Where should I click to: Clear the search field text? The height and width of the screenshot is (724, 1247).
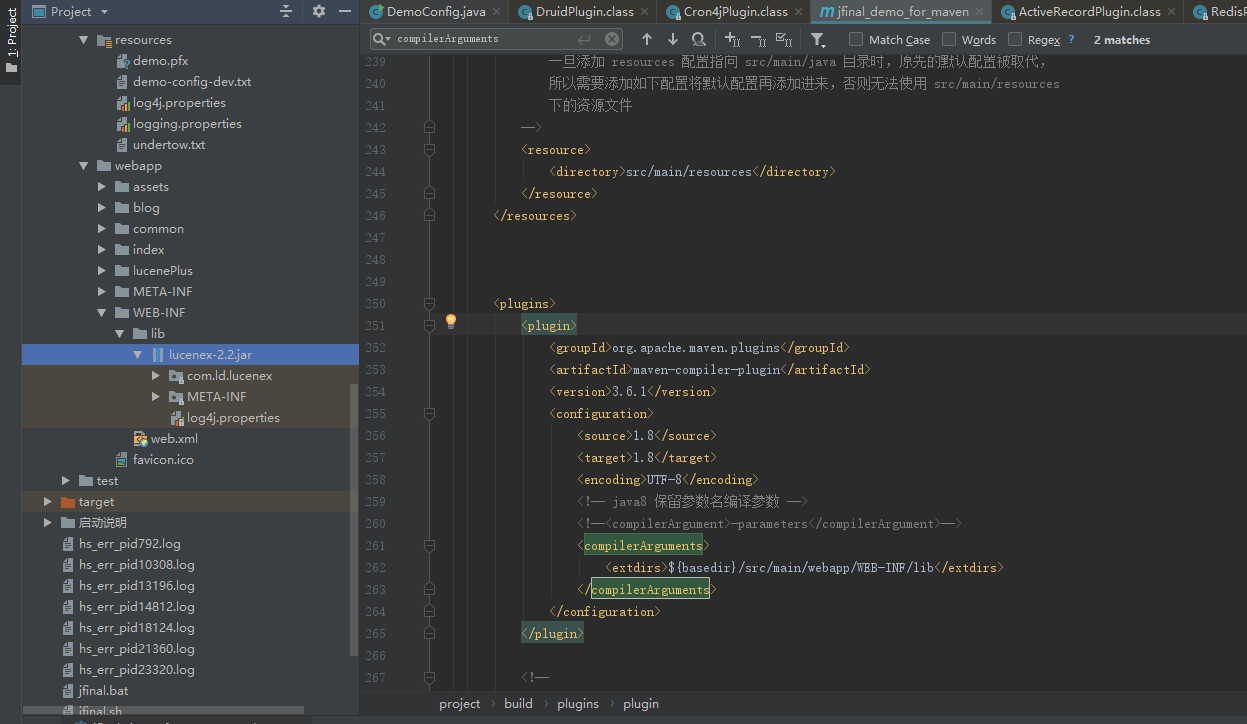(x=612, y=39)
